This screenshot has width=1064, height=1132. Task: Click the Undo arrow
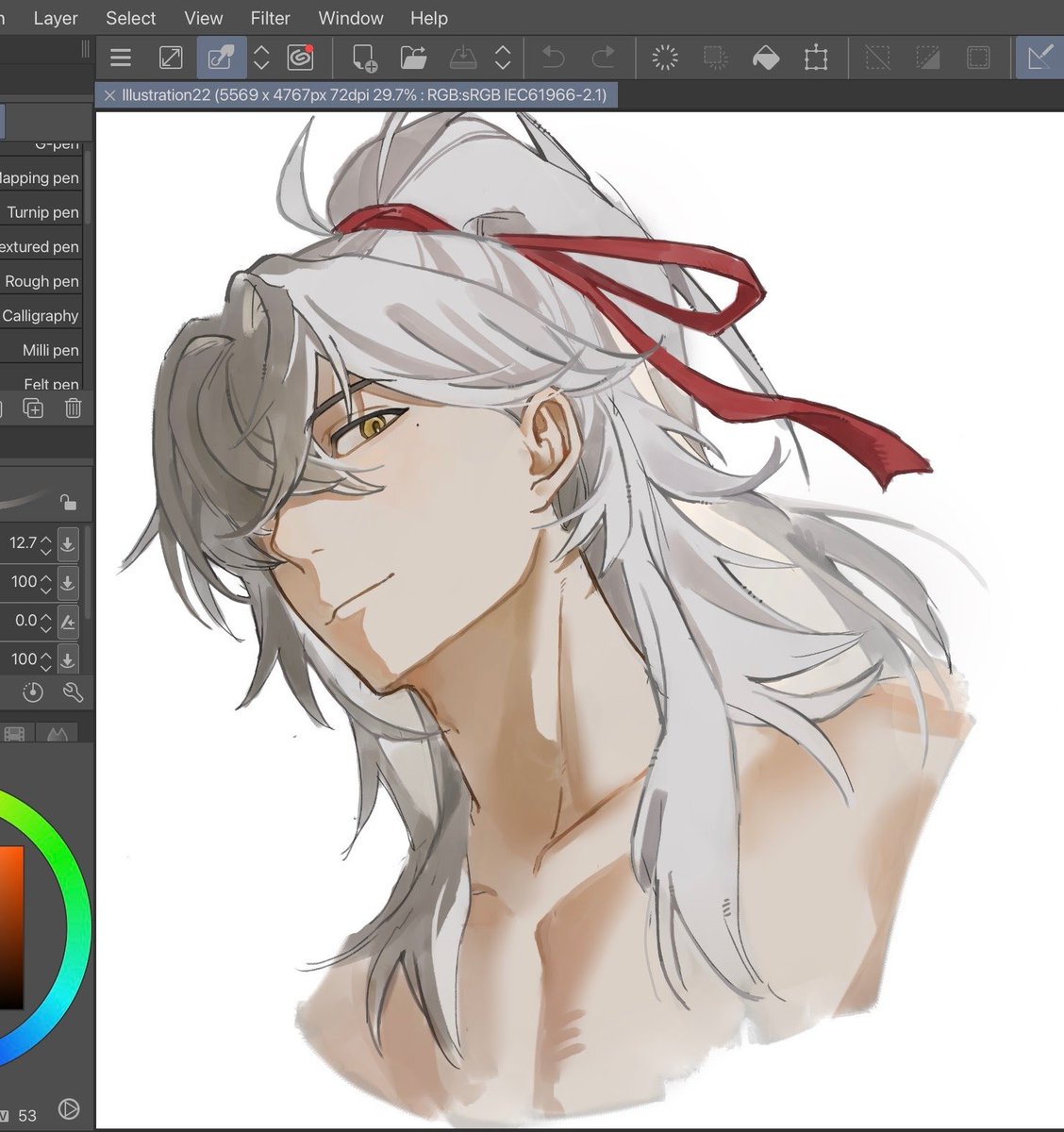553,58
